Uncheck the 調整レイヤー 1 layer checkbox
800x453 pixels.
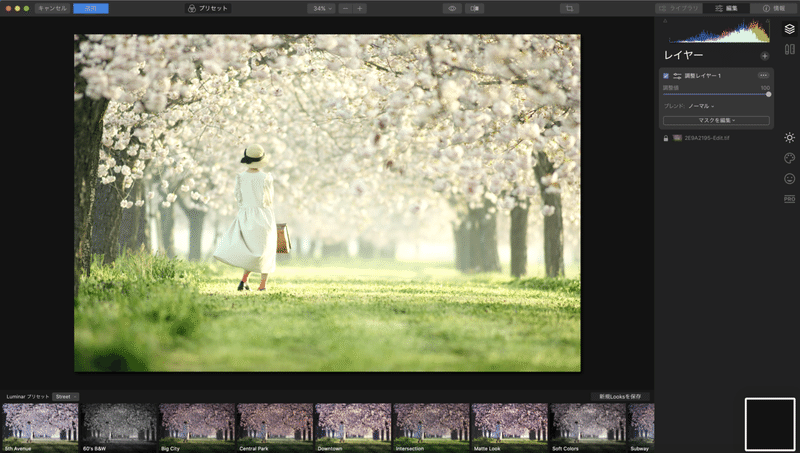(666, 76)
